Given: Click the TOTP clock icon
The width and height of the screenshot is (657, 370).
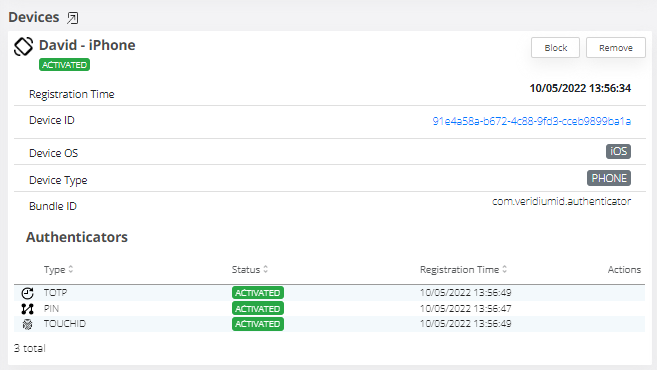Looking at the screenshot, I should (28, 293).
